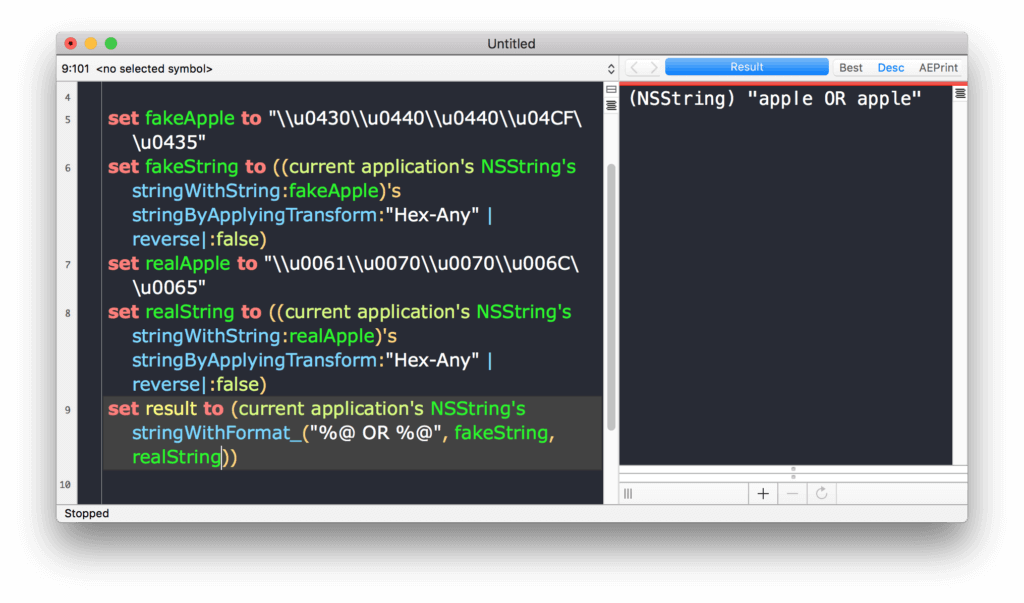Click the 'apple OR apple' result text
Viewport: 1024px width, 603px height.
pos(774,100)
